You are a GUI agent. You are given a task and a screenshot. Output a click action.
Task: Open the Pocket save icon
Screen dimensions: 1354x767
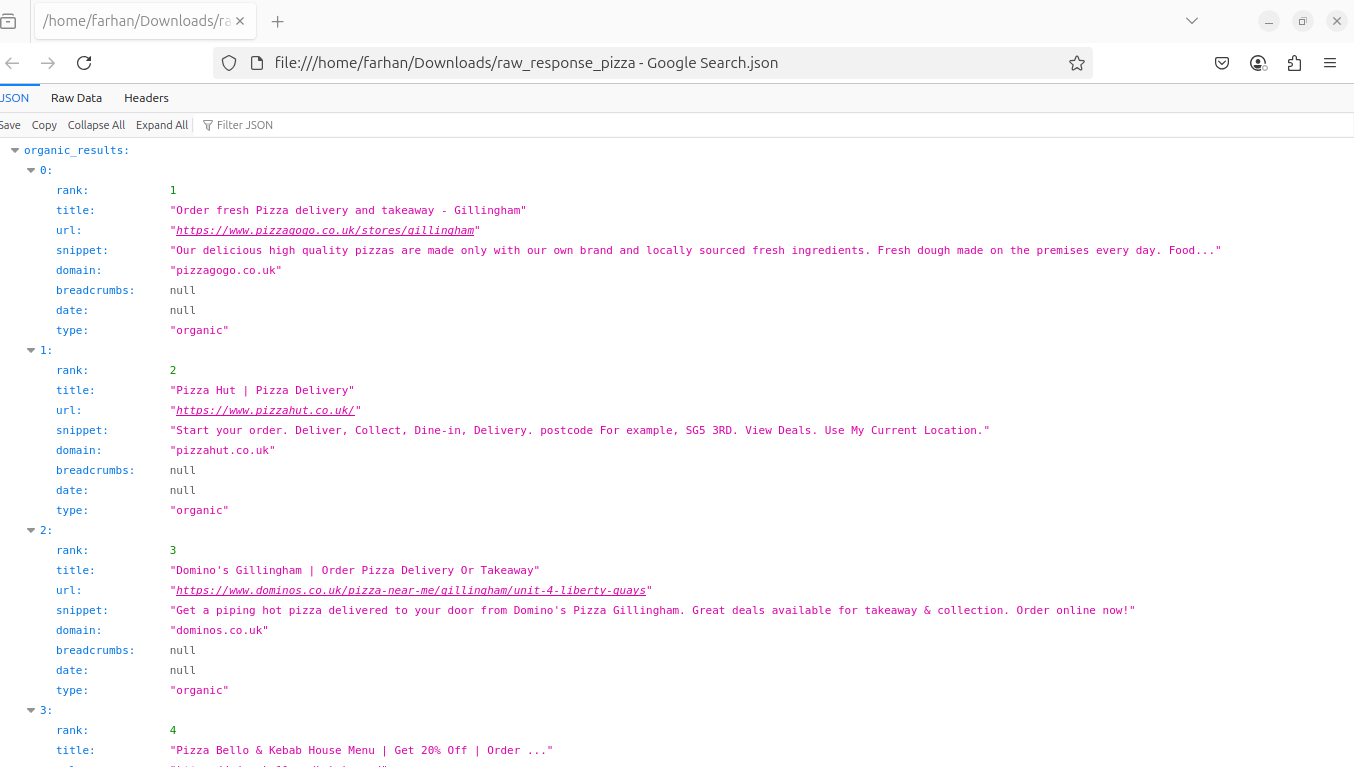[1222, 63]
